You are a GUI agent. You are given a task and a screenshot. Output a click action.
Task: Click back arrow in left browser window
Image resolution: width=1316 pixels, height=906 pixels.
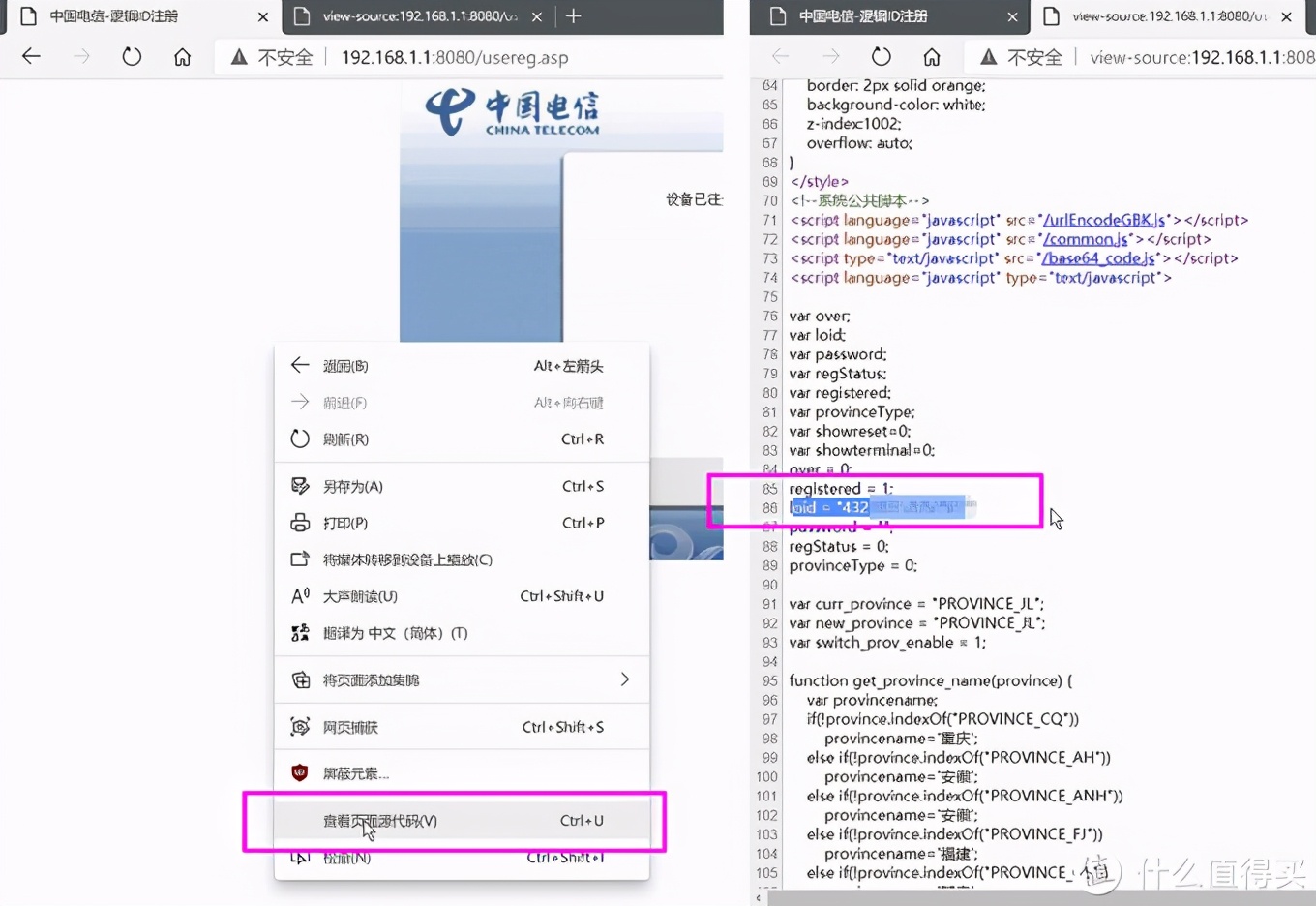pos(31,57)
